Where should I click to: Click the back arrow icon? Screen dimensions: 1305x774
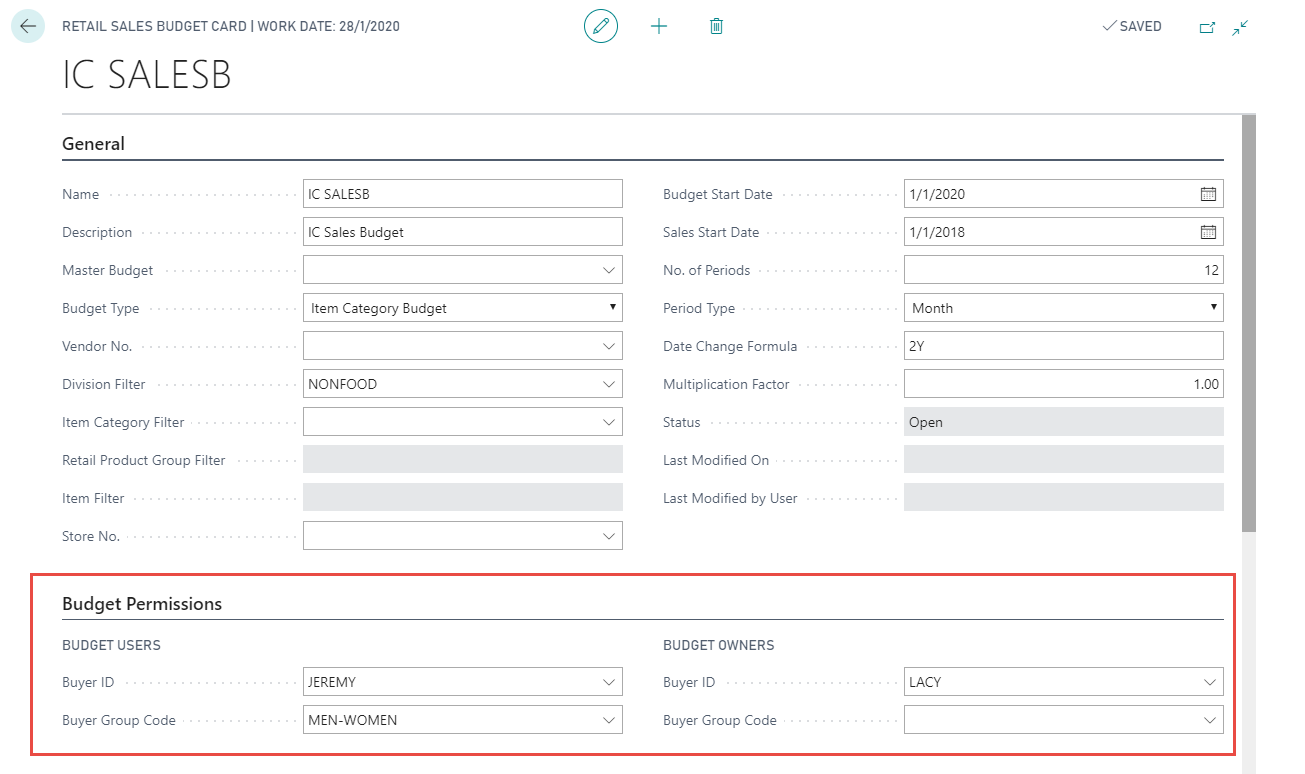(28, 26)
